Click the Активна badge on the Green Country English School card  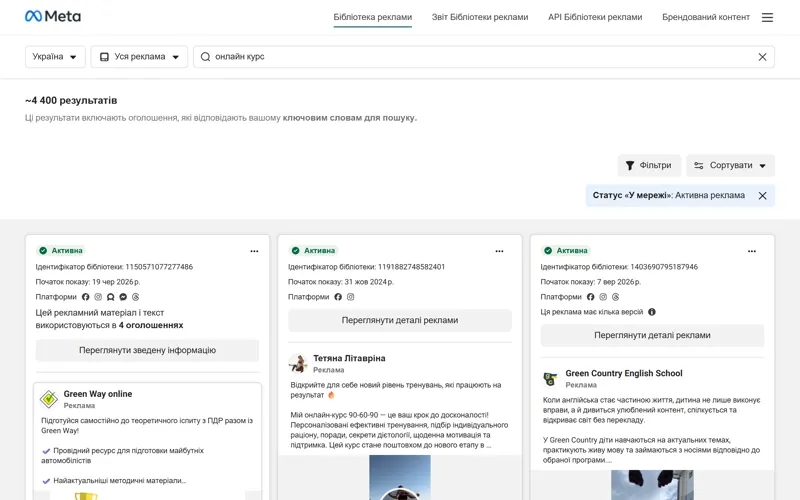click(566, 251)
